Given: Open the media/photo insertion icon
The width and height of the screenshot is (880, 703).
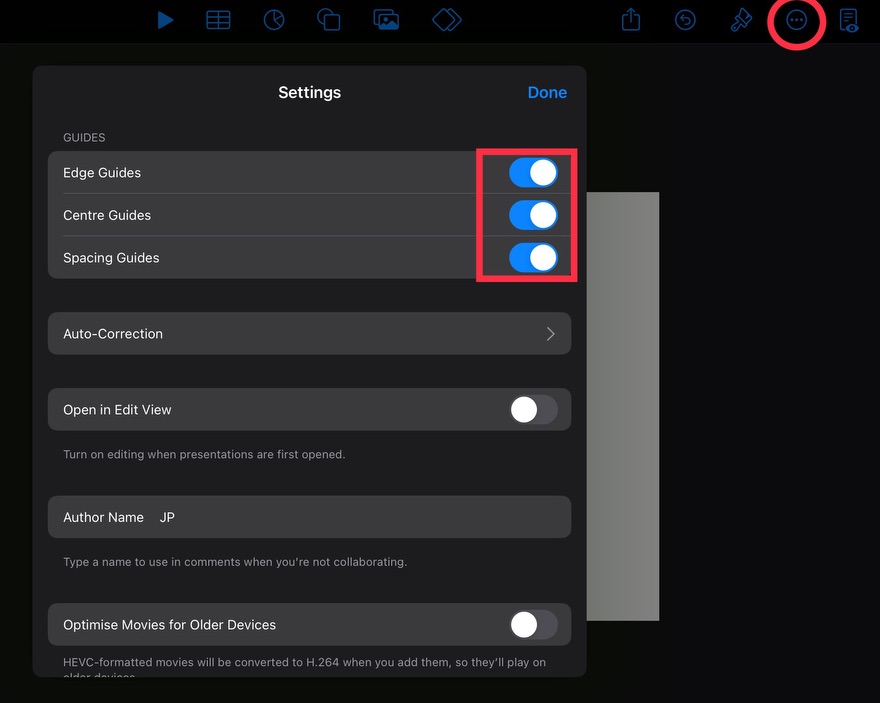Looking at the screenshot, I should click(x=386, y=20).
